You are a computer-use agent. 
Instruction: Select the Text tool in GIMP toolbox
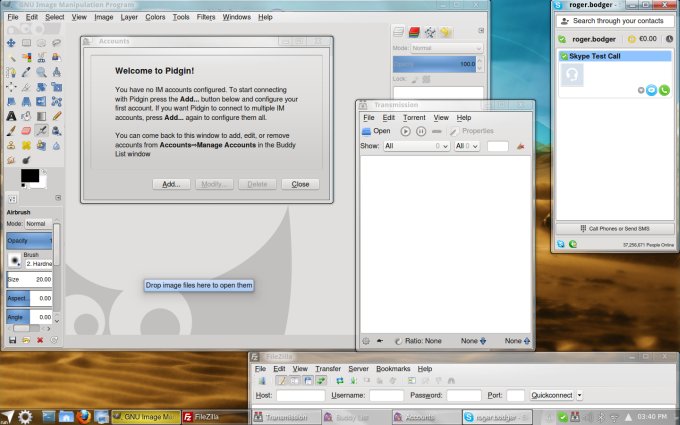click(x=10, y=115)
